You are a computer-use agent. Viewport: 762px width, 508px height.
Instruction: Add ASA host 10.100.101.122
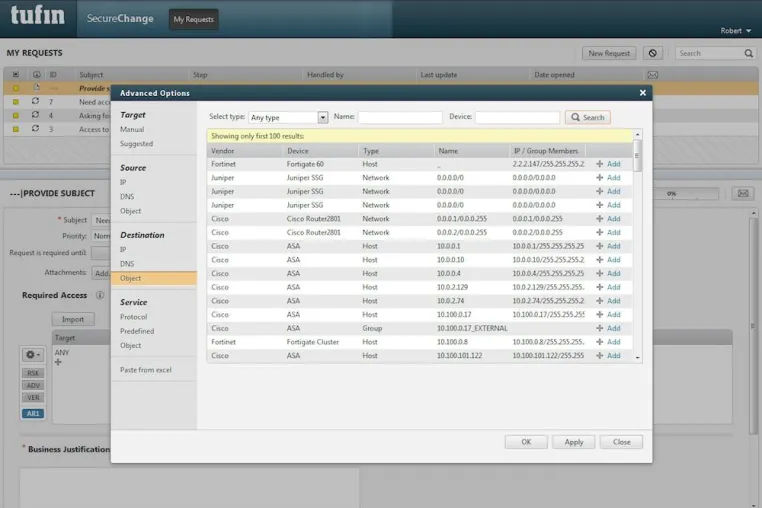(608, 355)
